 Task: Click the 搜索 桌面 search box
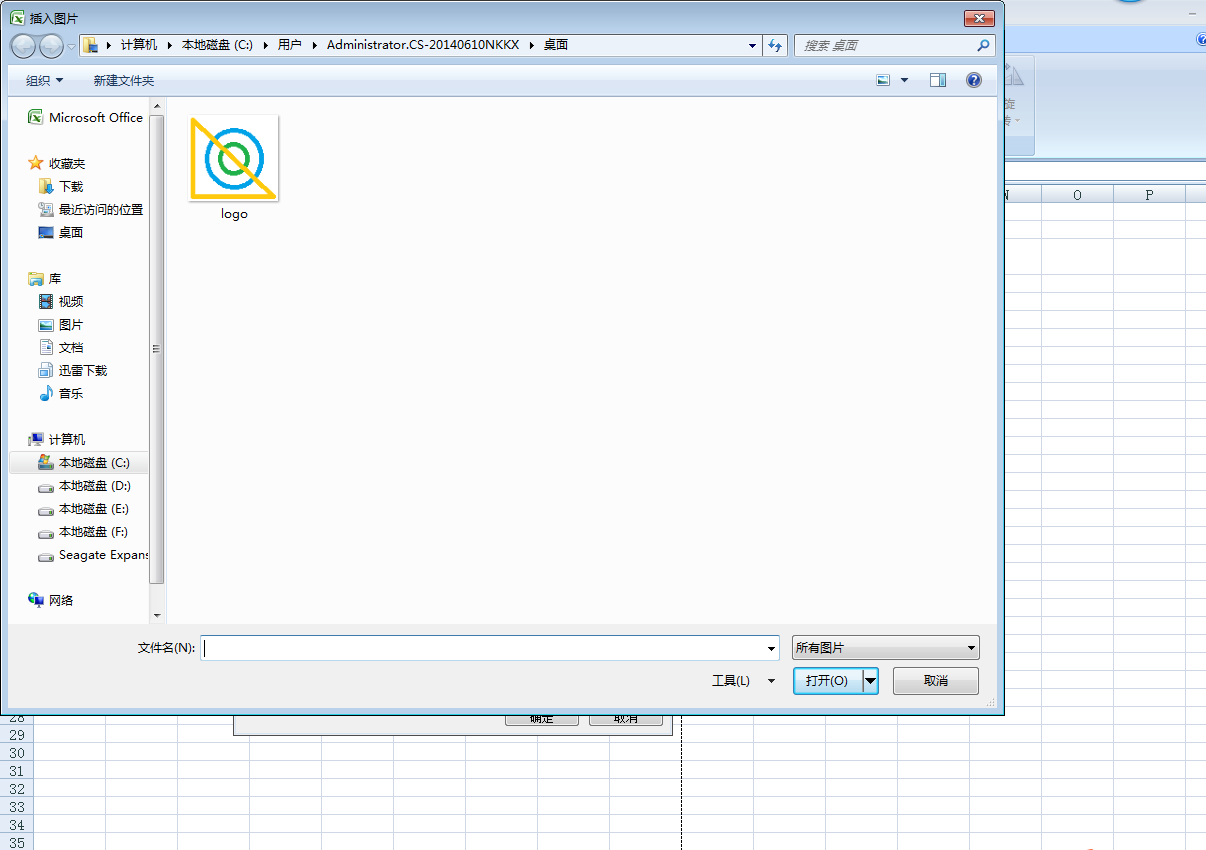tap(884, 45)
